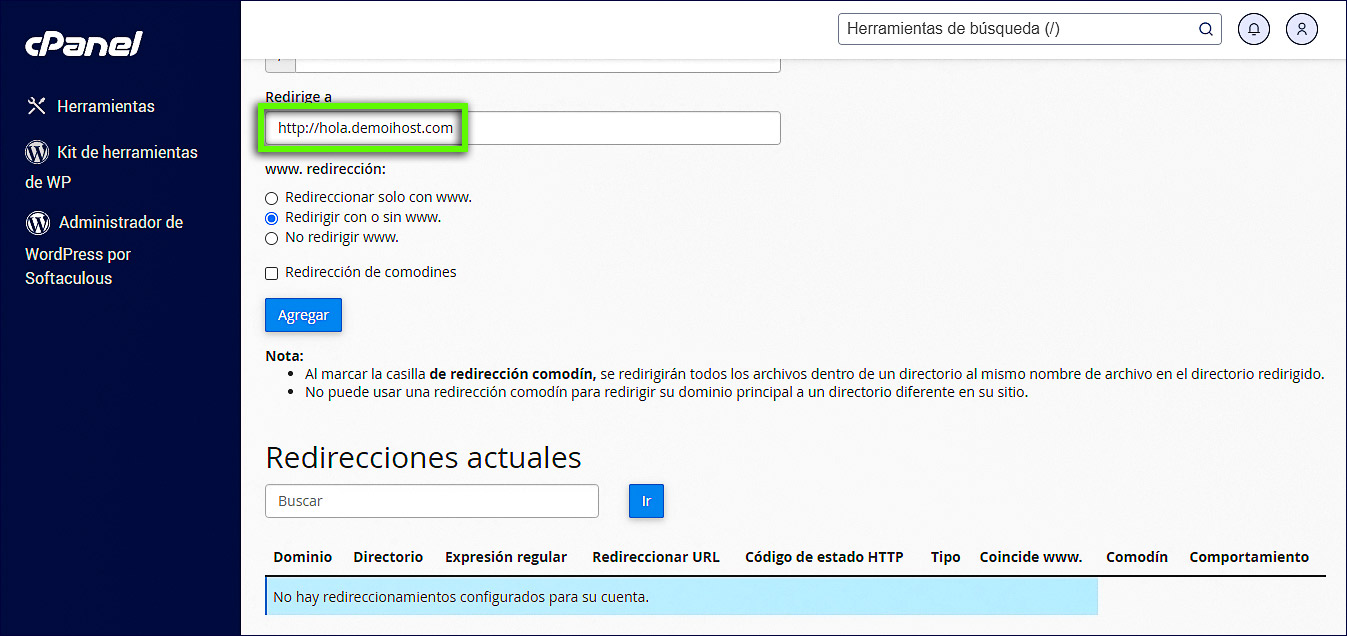Open the user account icon
Screen dimensions: 1347x636
point(1301,29)
